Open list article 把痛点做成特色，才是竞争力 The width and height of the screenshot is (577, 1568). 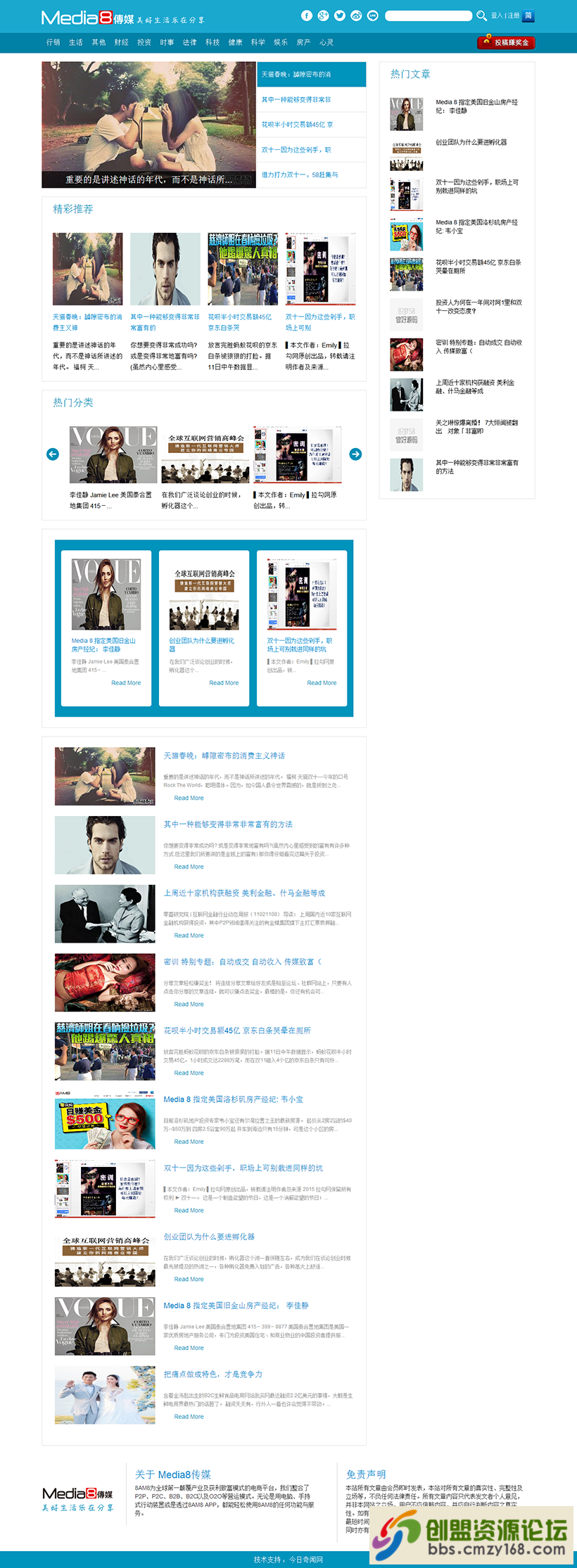point(213,1374)
